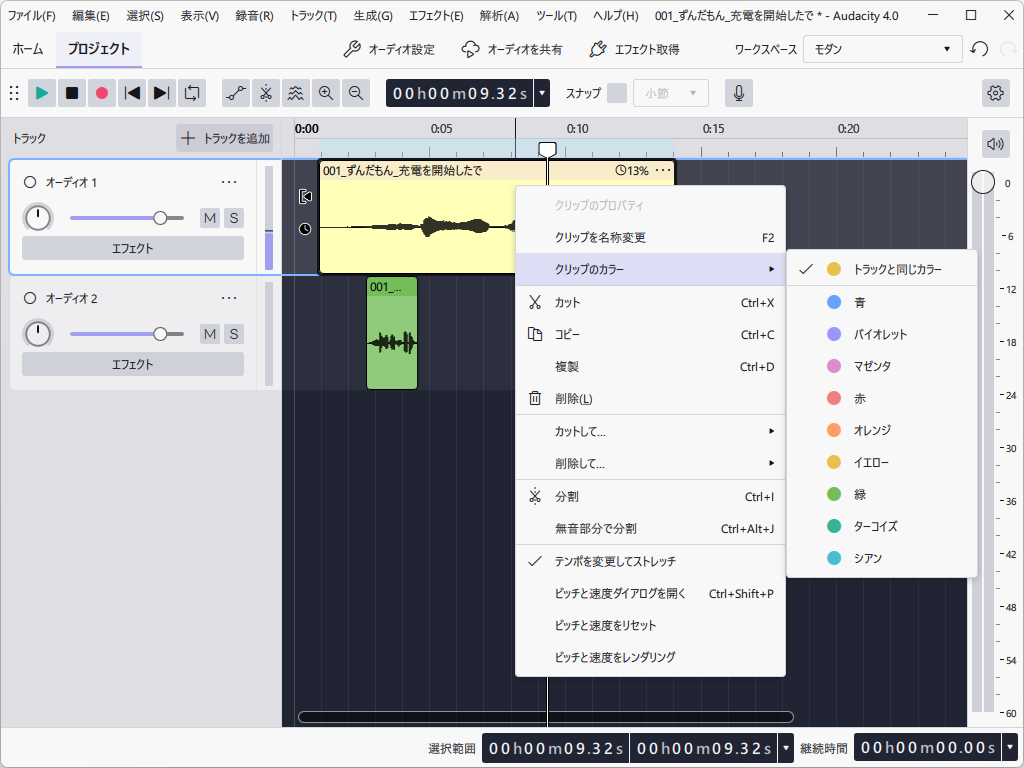This screenshot has height=768, width=1024.
Task: Solo the オーディオ 2 track with S
Action: tap(234, 334)
